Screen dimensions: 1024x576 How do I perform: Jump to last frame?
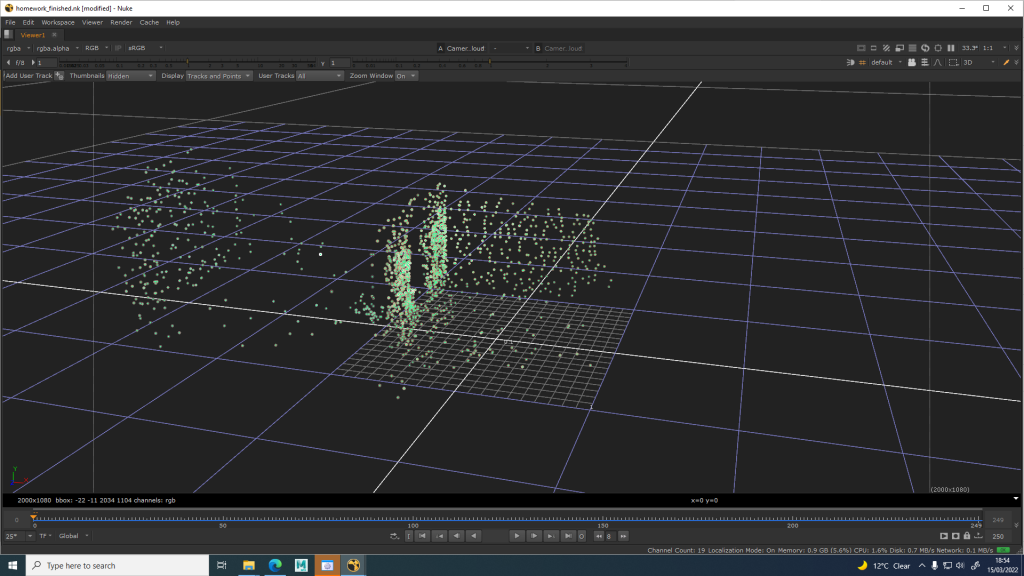[x=568, y=536]
